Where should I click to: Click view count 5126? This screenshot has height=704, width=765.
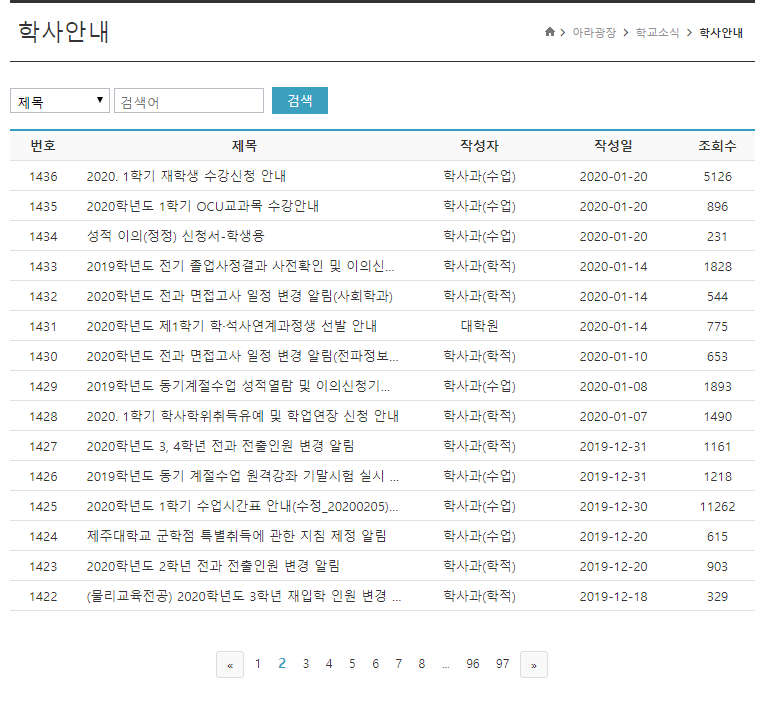[717, 177]
